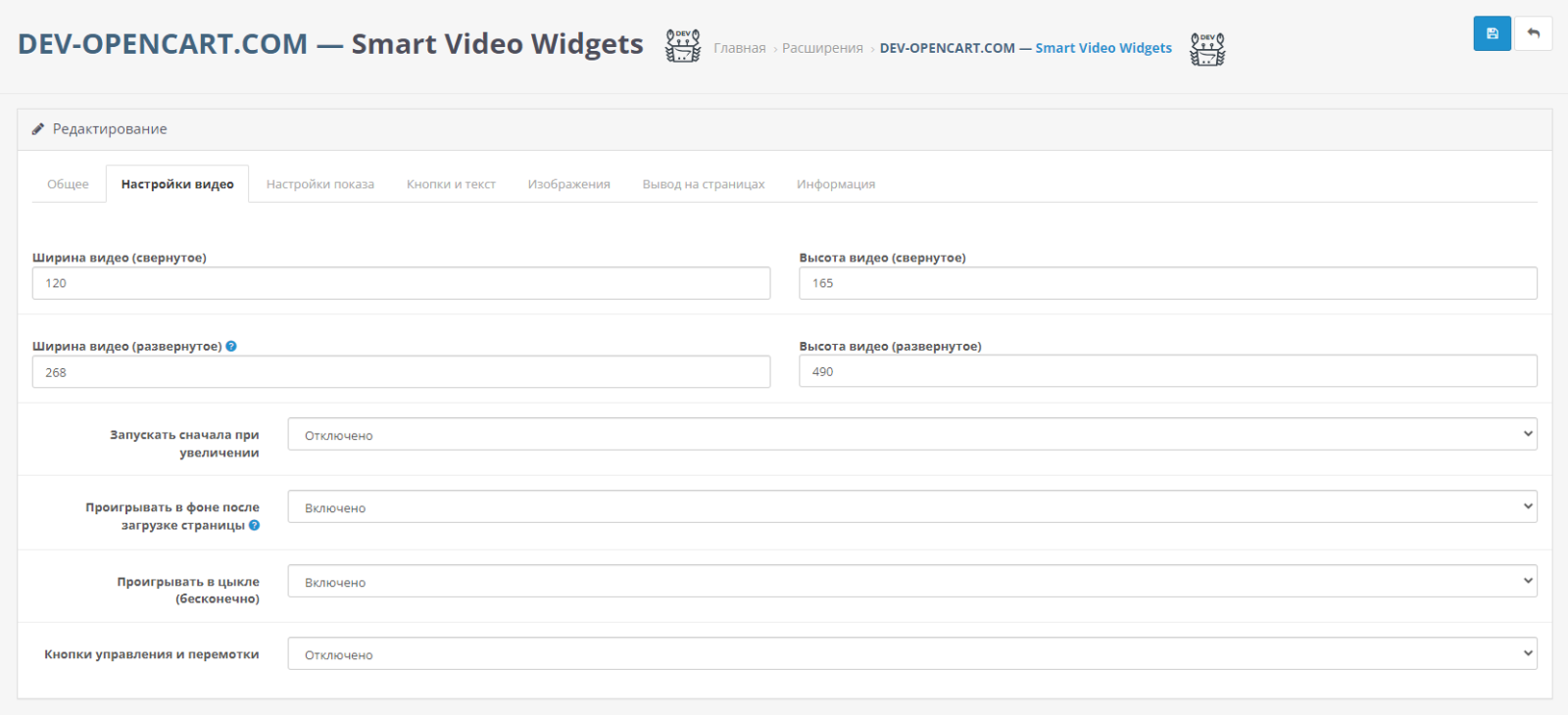Click Smart Video Widgets breadcrumb link
1568x716 pixels.
[1026, 48]
